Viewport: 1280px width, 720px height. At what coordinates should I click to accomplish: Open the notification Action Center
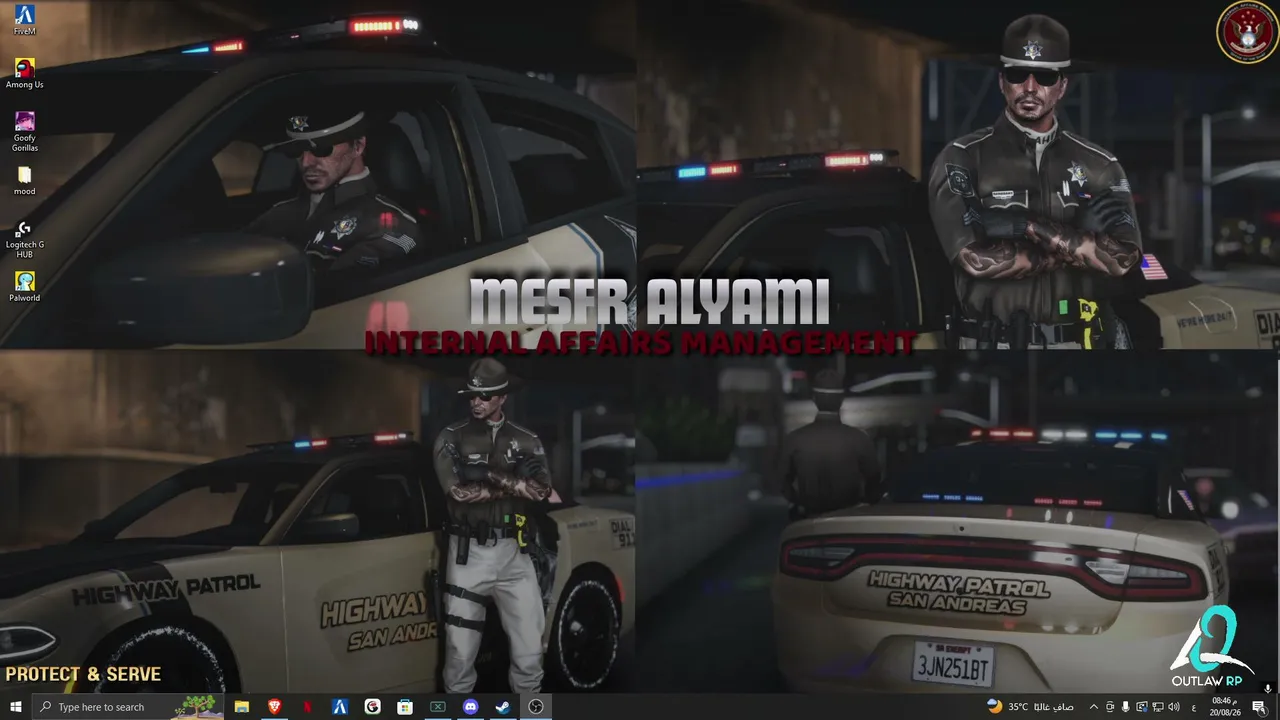tap(1259, 707)
